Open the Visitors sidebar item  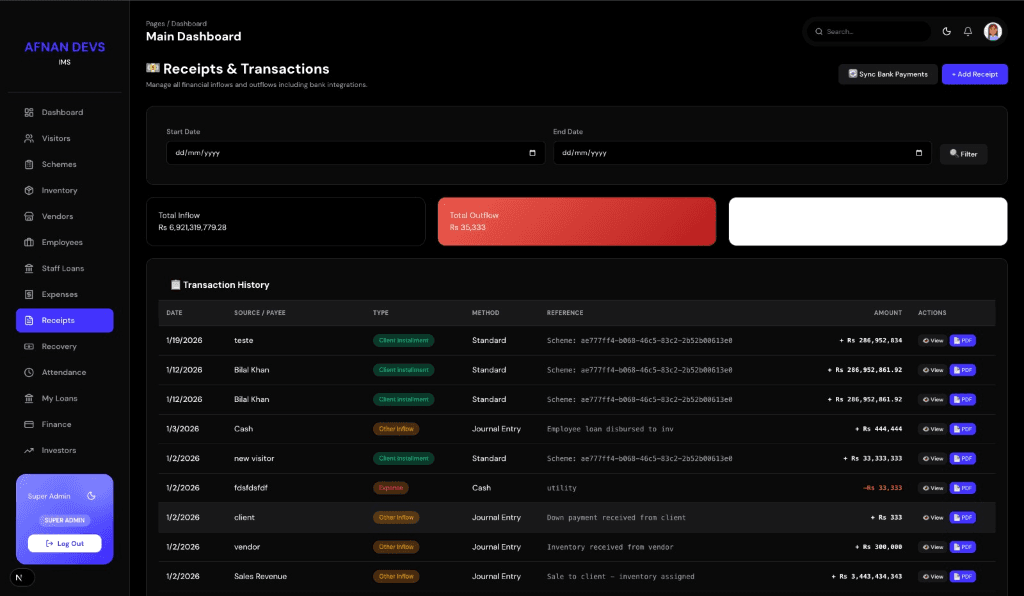click(64, 138)
